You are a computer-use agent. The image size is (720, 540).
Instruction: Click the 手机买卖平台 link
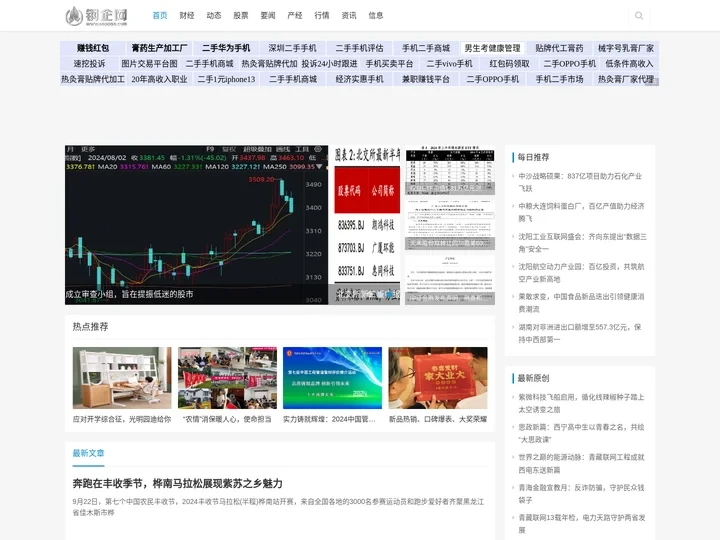coord(389,64)
